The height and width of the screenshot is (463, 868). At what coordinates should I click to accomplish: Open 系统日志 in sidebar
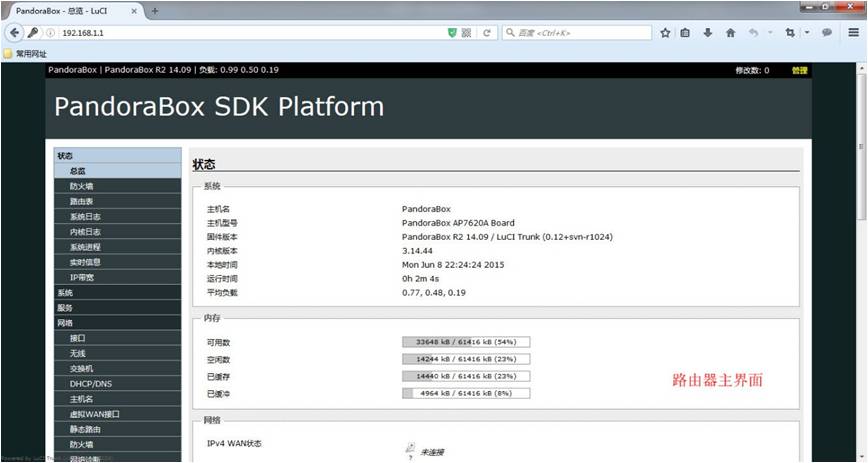(x=117, y=217)
